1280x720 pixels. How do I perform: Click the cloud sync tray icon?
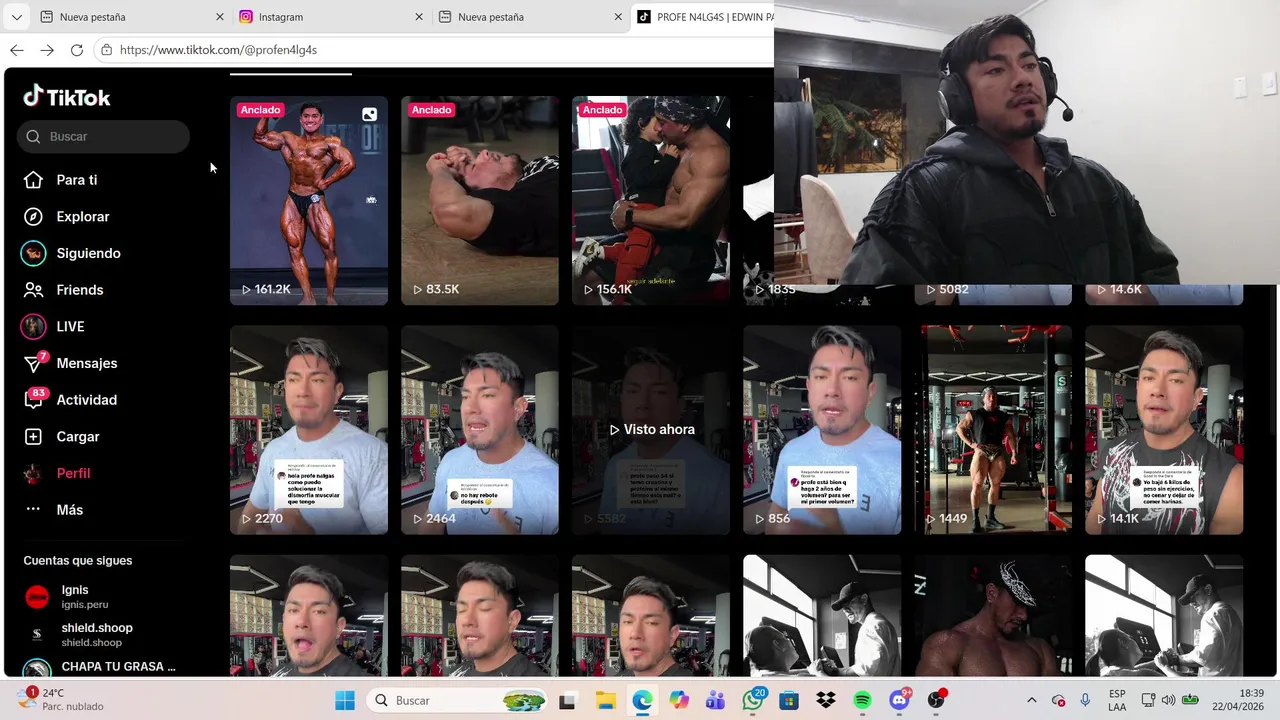tap(1059, 701)
